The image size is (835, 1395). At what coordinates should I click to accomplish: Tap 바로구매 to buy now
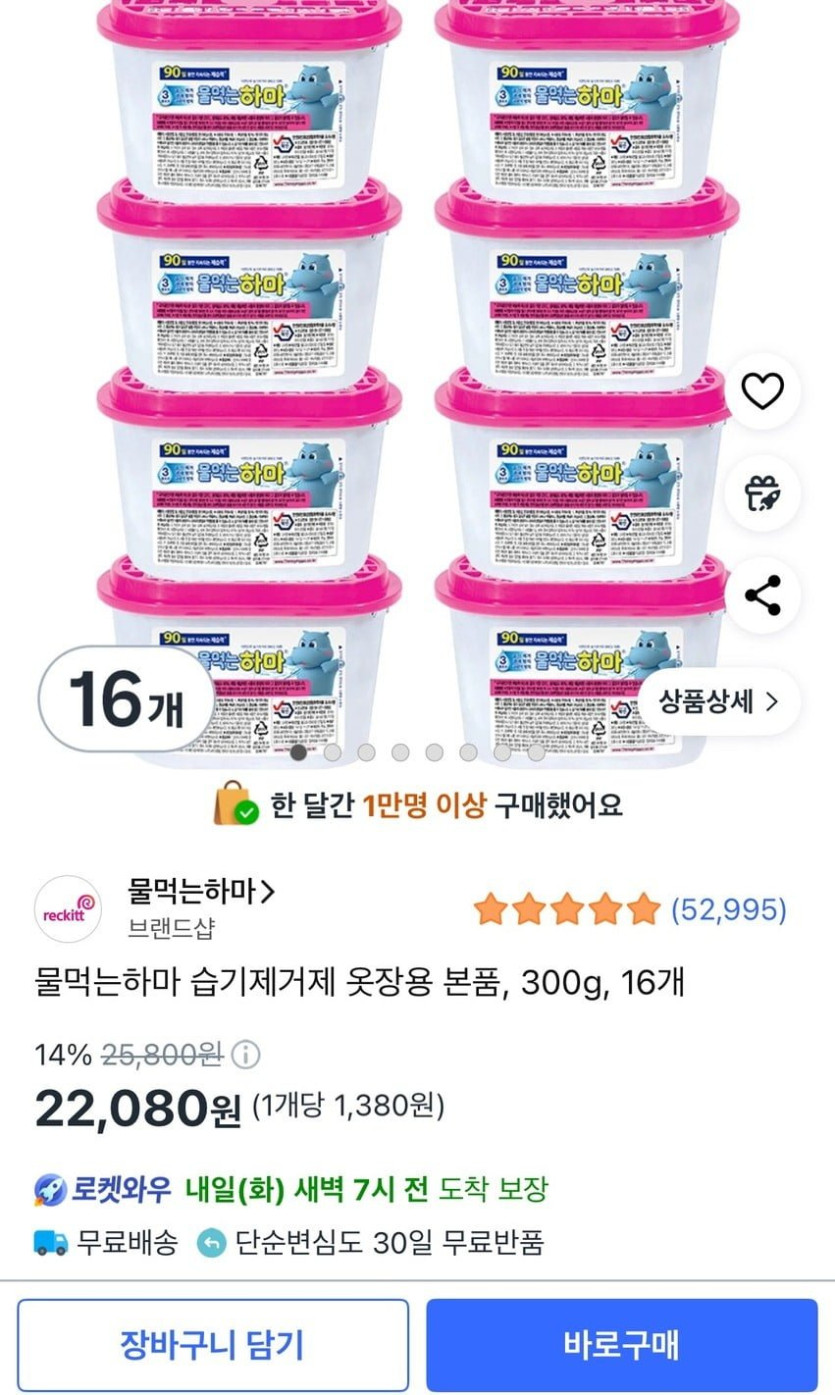[x=621, y=1344]
